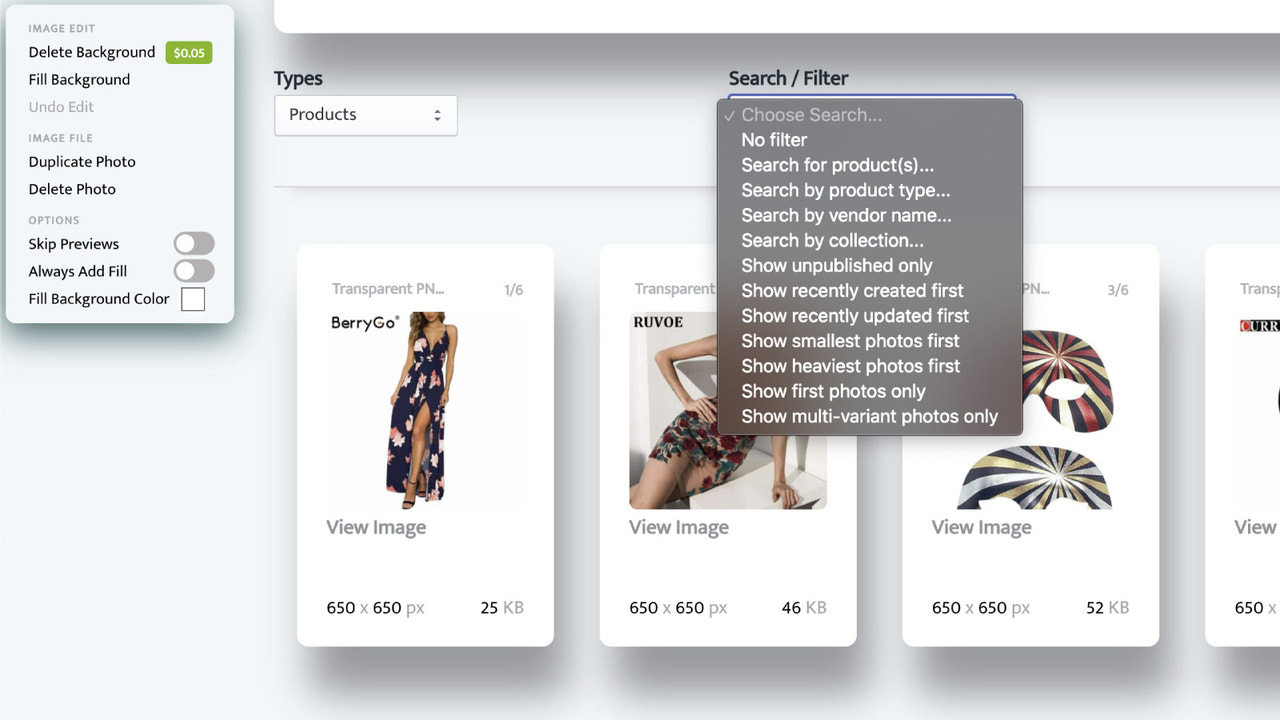The image size is (1280, 720).
Task: Choose "Search by vendor name..." option
Action: [x=847, y=215]
